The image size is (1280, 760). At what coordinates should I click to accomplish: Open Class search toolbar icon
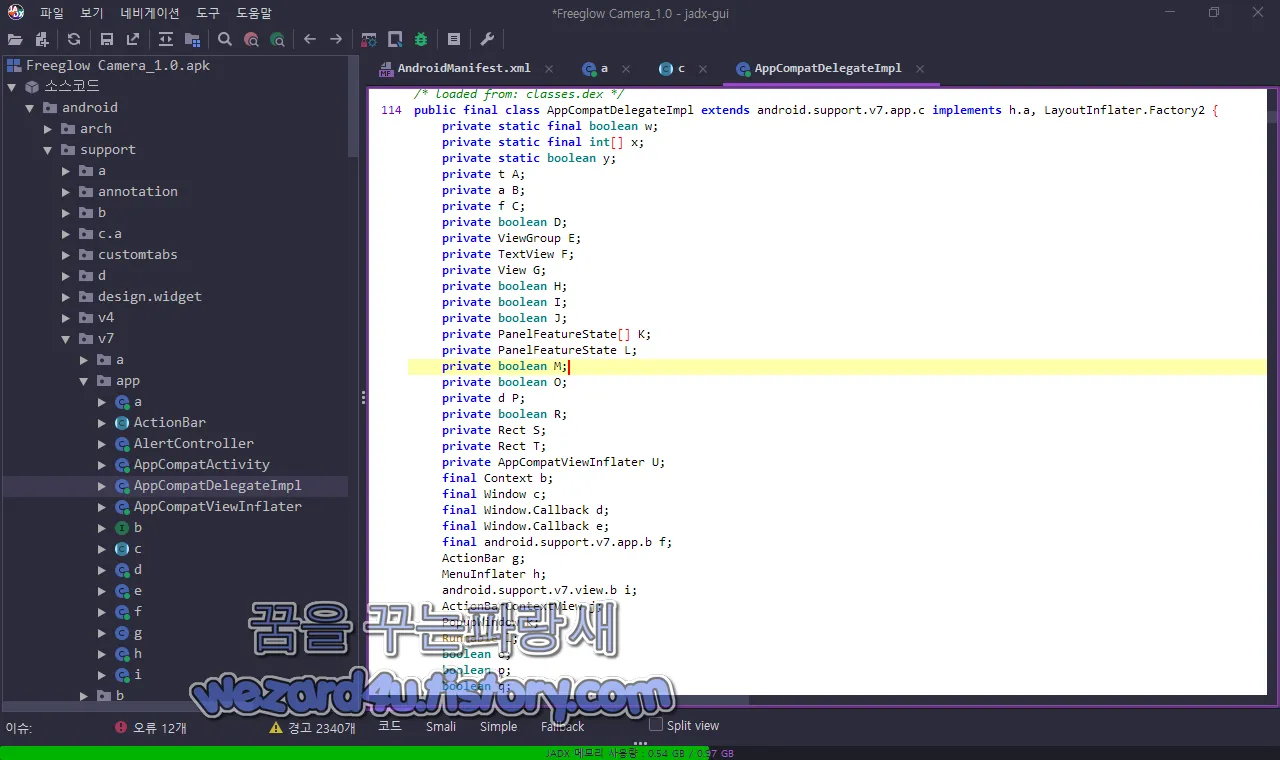pyautogui.click(x=251, y=39)
